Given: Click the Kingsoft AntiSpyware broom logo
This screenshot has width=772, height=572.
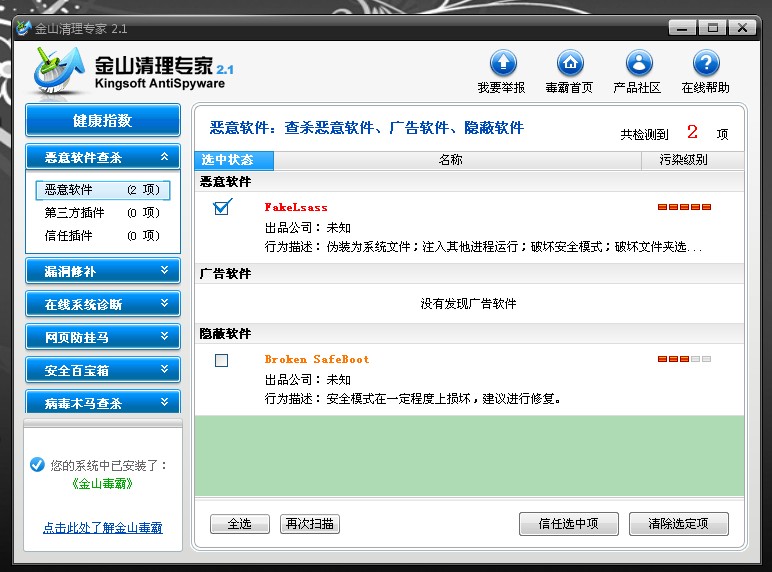Looking at the screenshot, I should [x=58, y=71].
